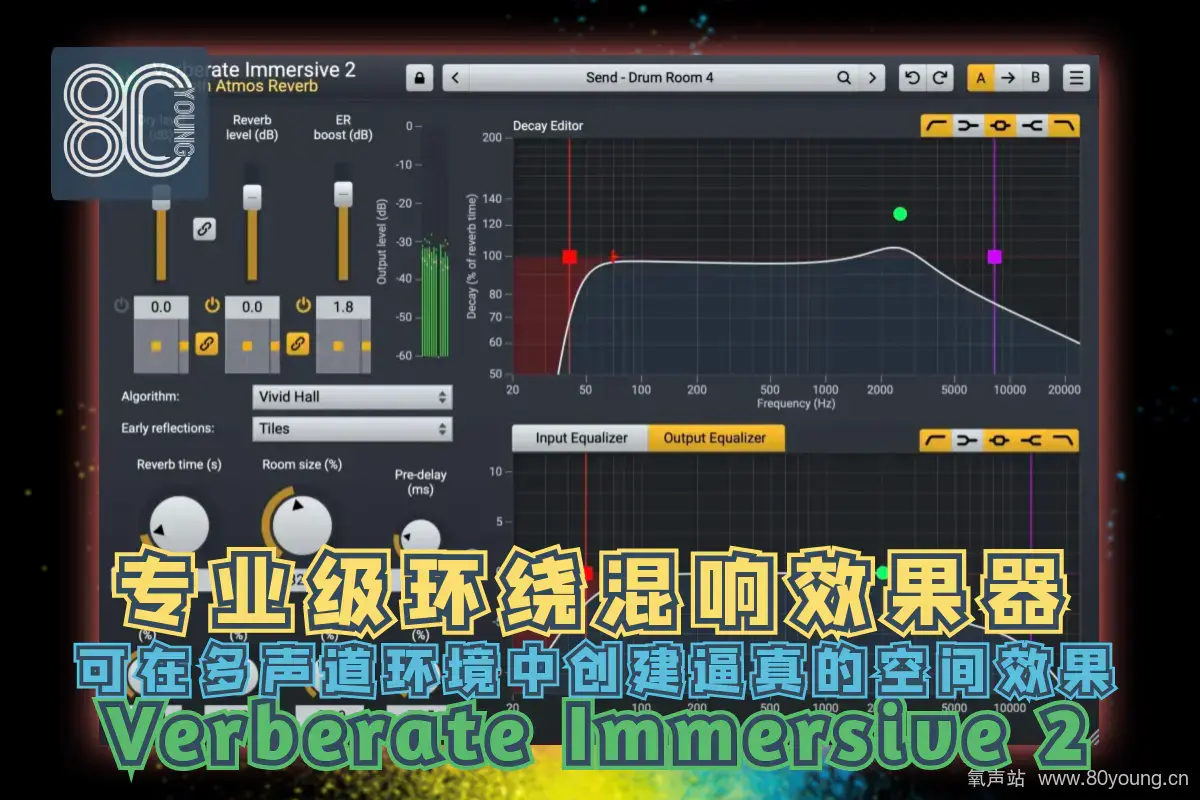Viewport: 1200px width, 800px height.
Task: Switch to Output Equalizer tab
Action: coord(716,438)
